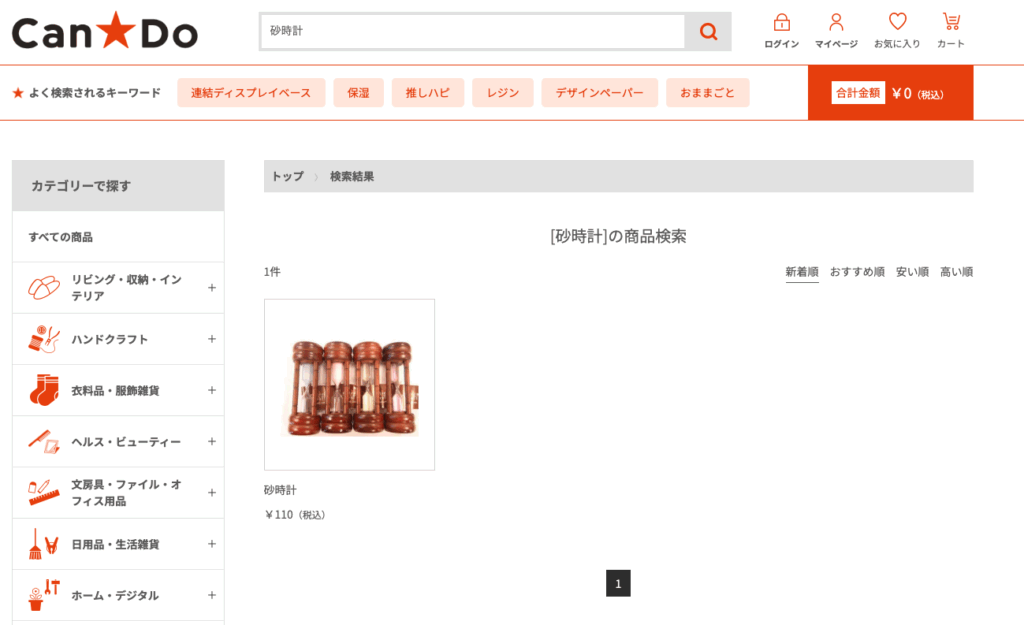Click the ¥110（税込） price text
The image size is (1024, 625).
(x=295, y=515)
